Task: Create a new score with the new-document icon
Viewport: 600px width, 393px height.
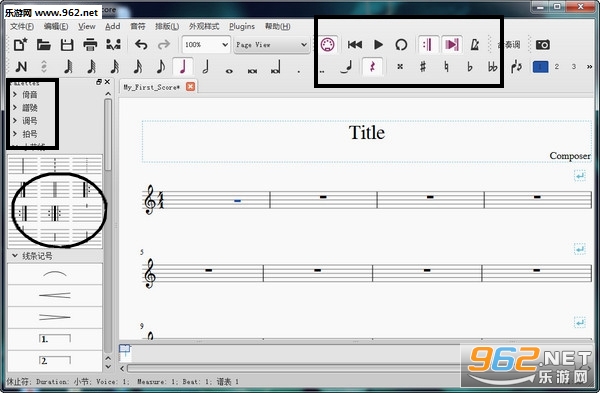Action: coord(20,44)
